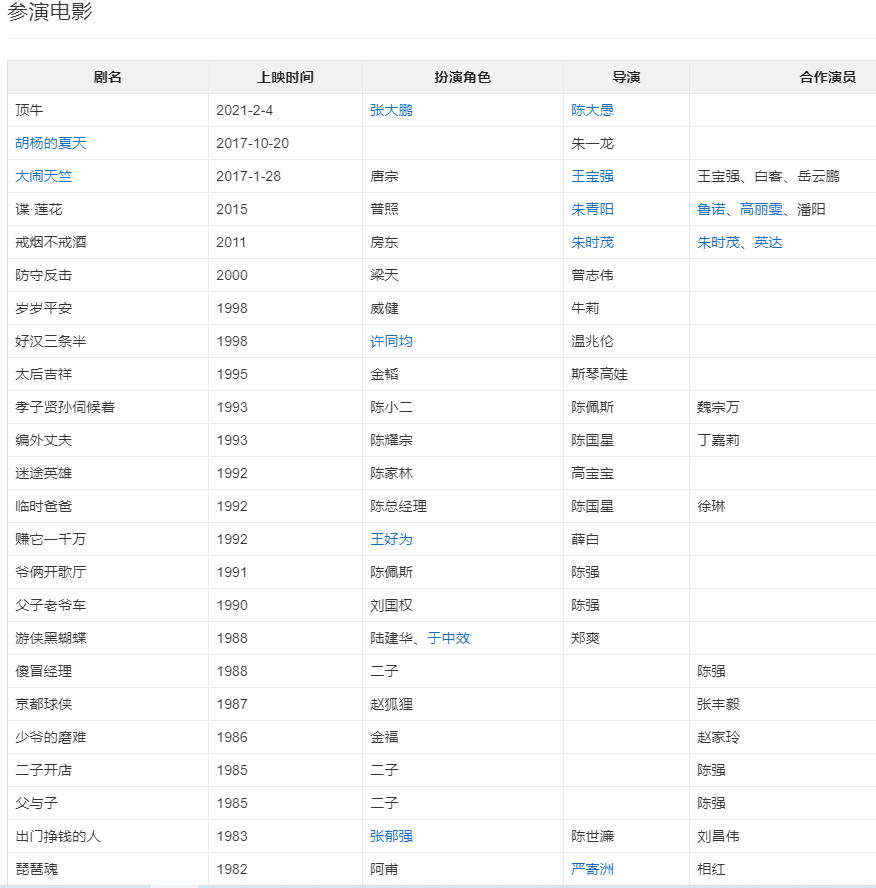The image size is (876, 888).
Task: Open director 朱时茂 link in 导演 column
Action: point(592,242)
